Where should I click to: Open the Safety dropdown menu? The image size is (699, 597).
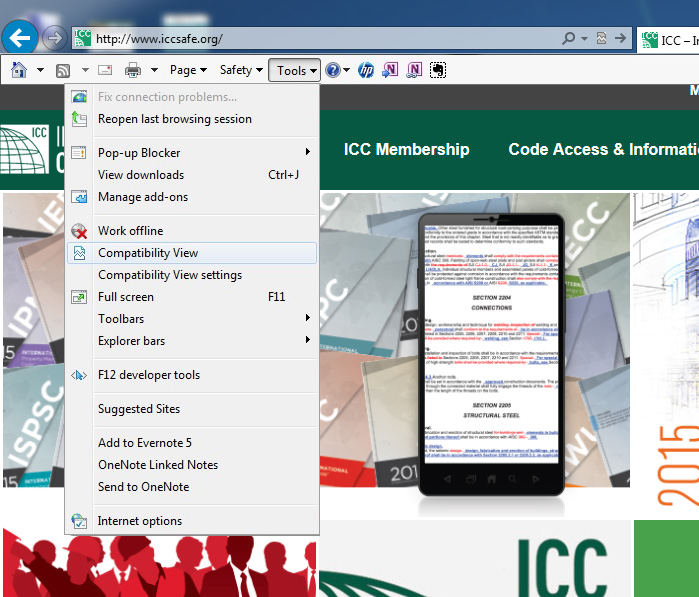coord(241,70)
